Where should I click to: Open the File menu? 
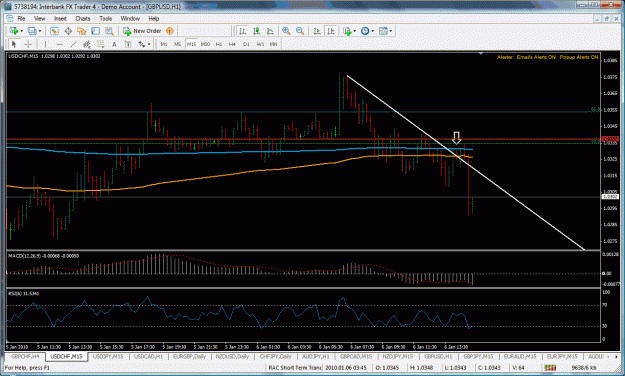[21, 18]
